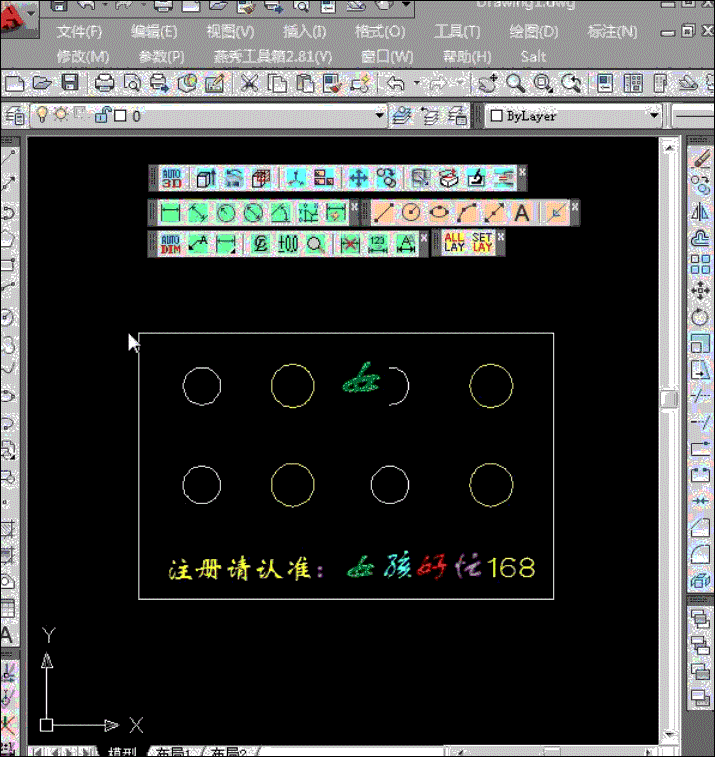Click the Zoom Previous icon
715x757 pixels.
click(x=571, y=83)
